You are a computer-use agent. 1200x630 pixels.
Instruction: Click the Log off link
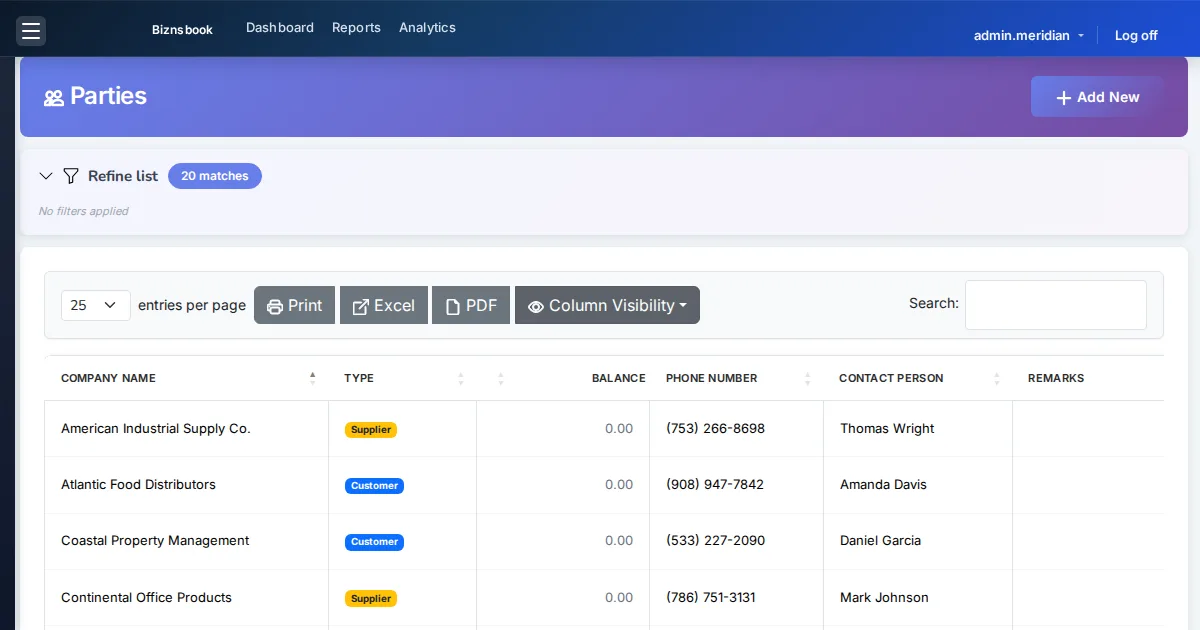pyautogui.click(x=1136, y=35)
